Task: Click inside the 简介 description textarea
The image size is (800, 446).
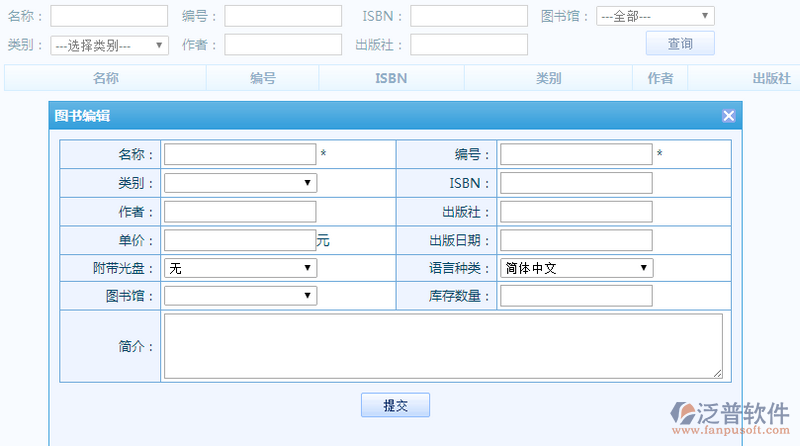Action: coord(443,346)
